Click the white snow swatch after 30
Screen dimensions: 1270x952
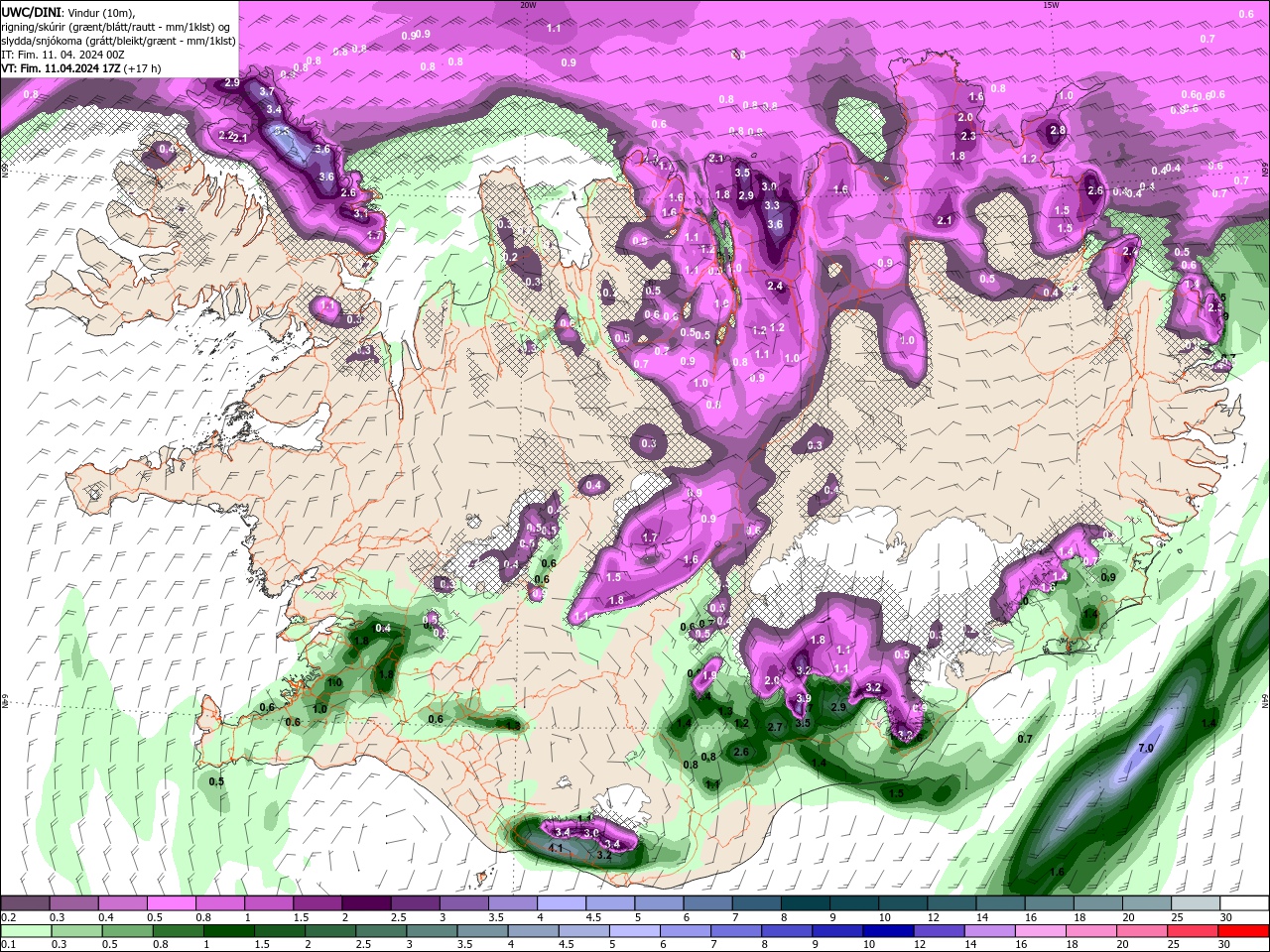tap(1245, 903)
